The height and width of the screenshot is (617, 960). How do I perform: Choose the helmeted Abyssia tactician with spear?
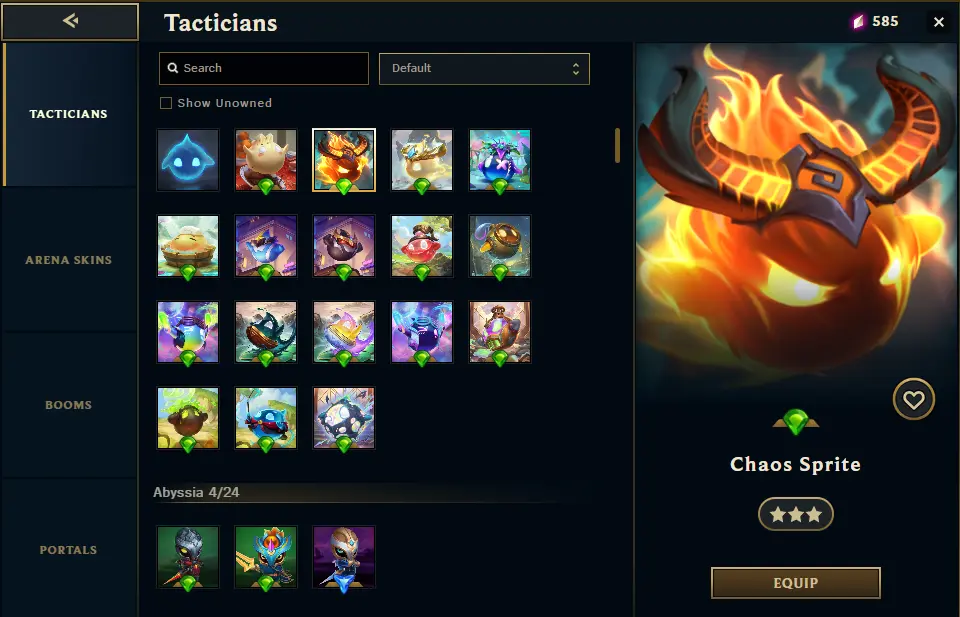(188, 557)
